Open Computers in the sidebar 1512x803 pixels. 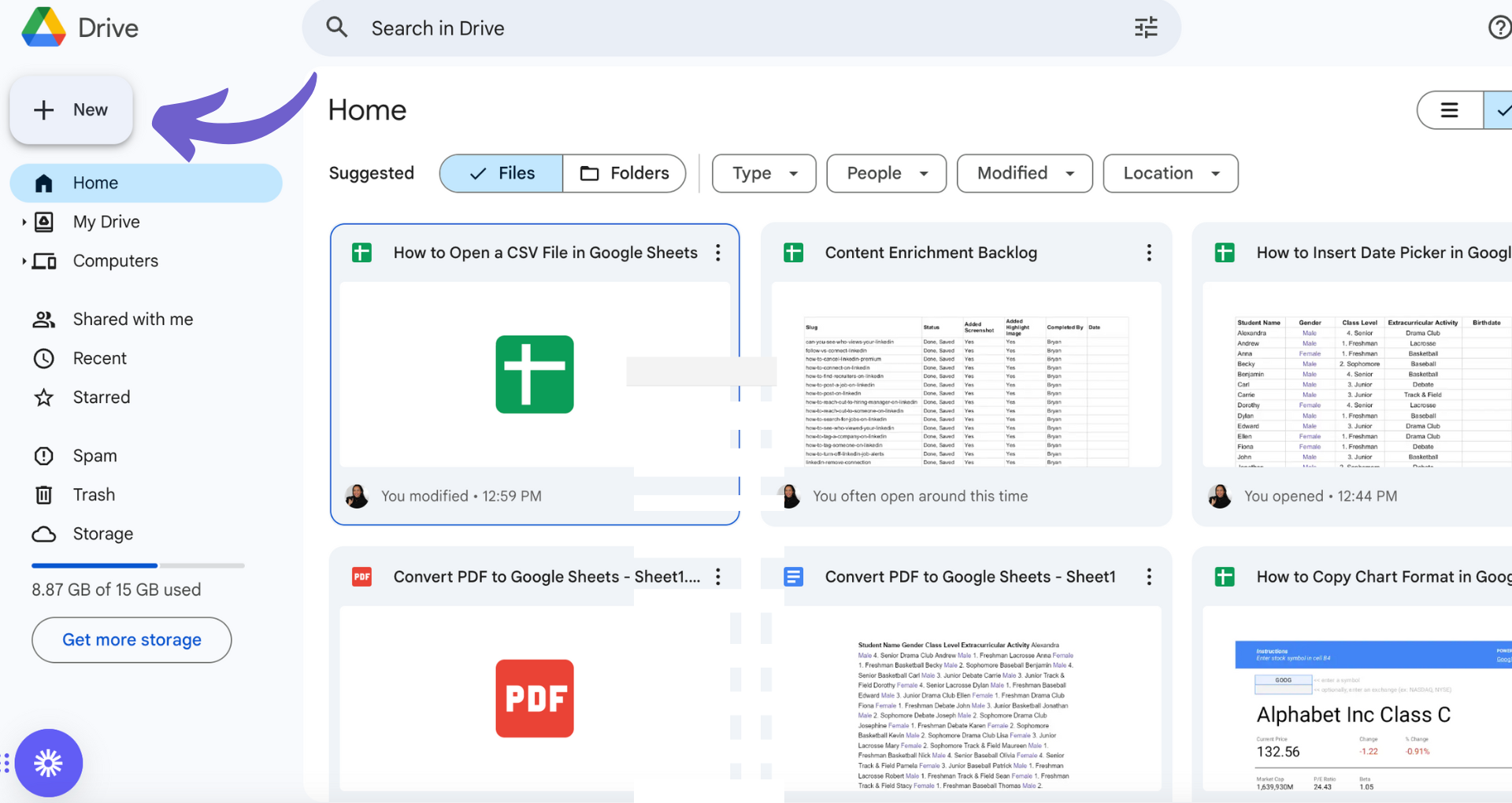[x=116, y=261]
